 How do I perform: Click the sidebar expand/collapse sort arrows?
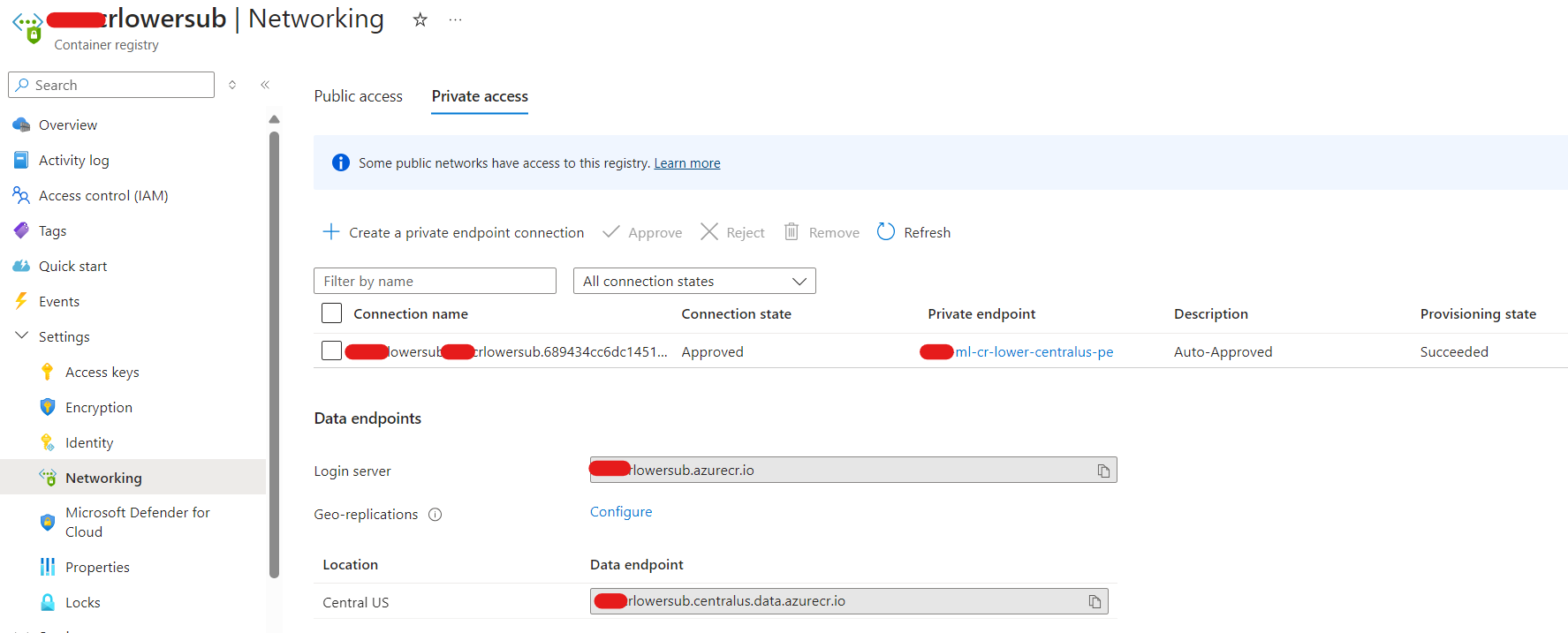232,85
